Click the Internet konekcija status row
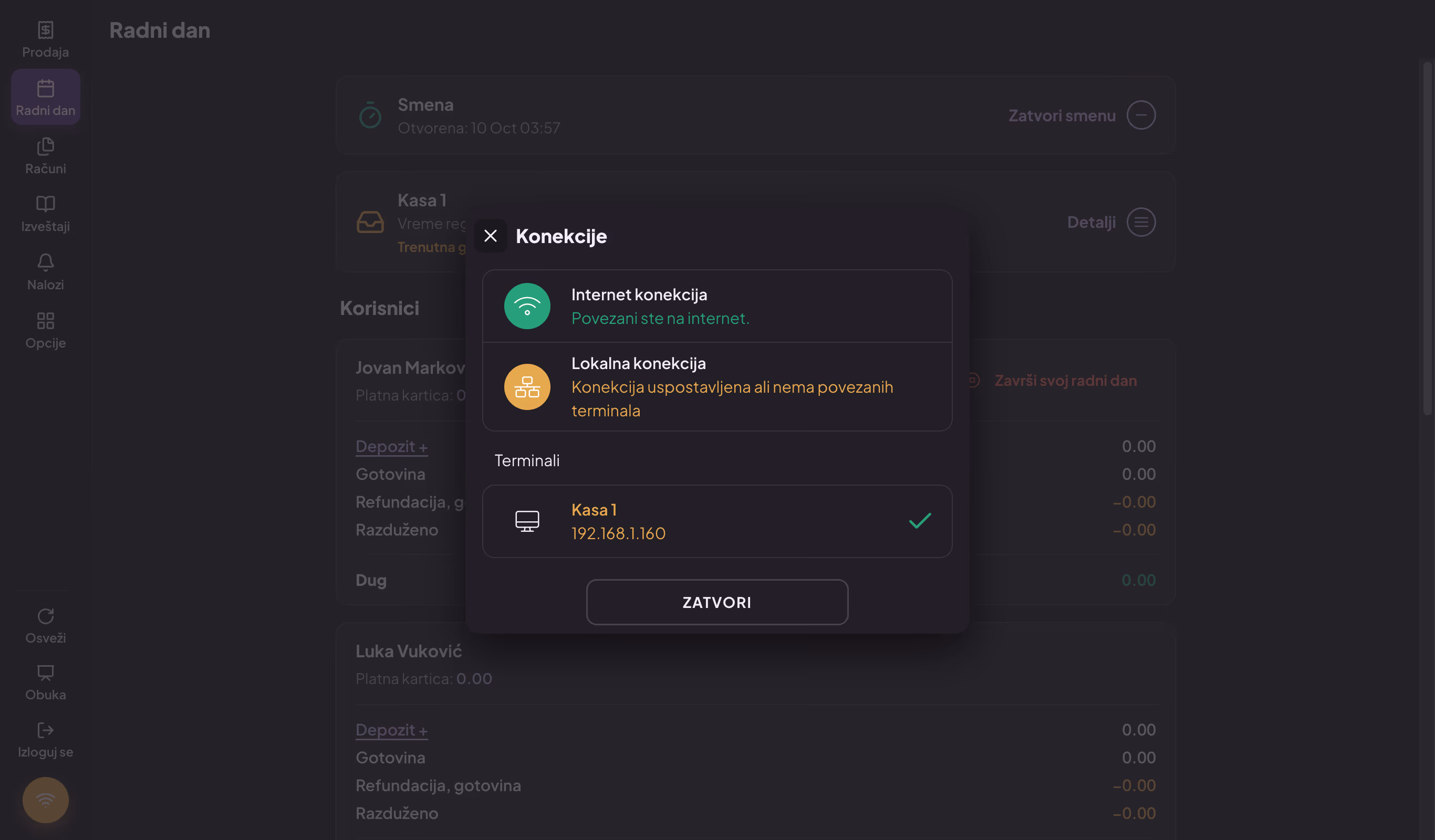1435x840 pixels. 717,306
